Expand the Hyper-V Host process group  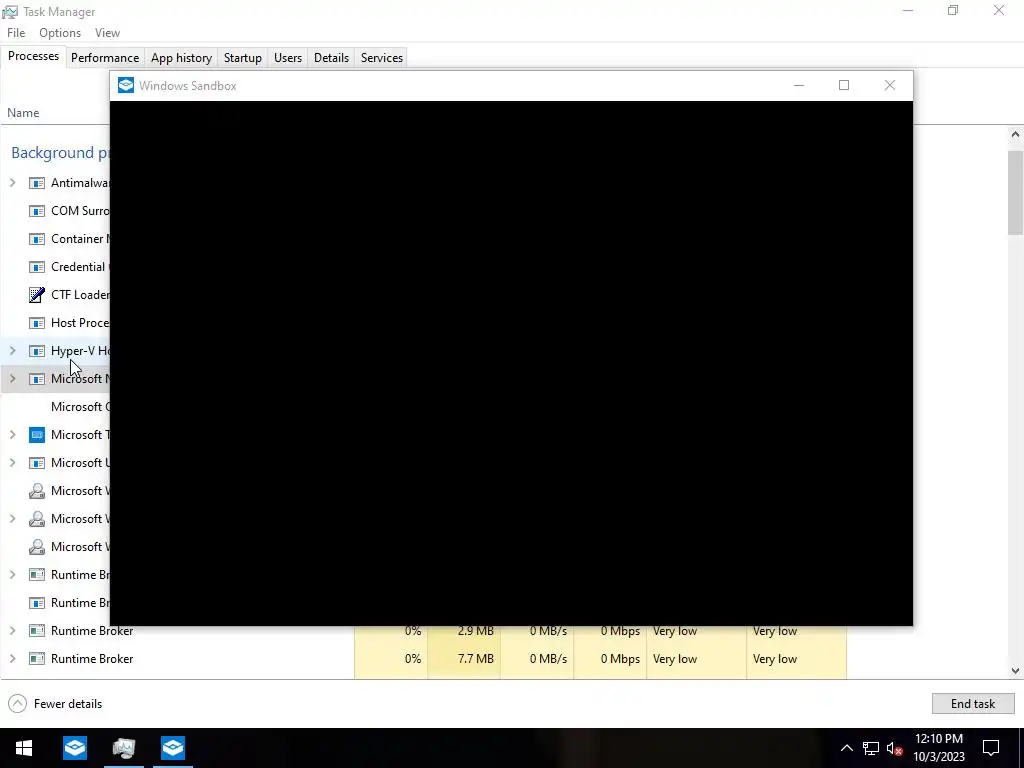12,351
